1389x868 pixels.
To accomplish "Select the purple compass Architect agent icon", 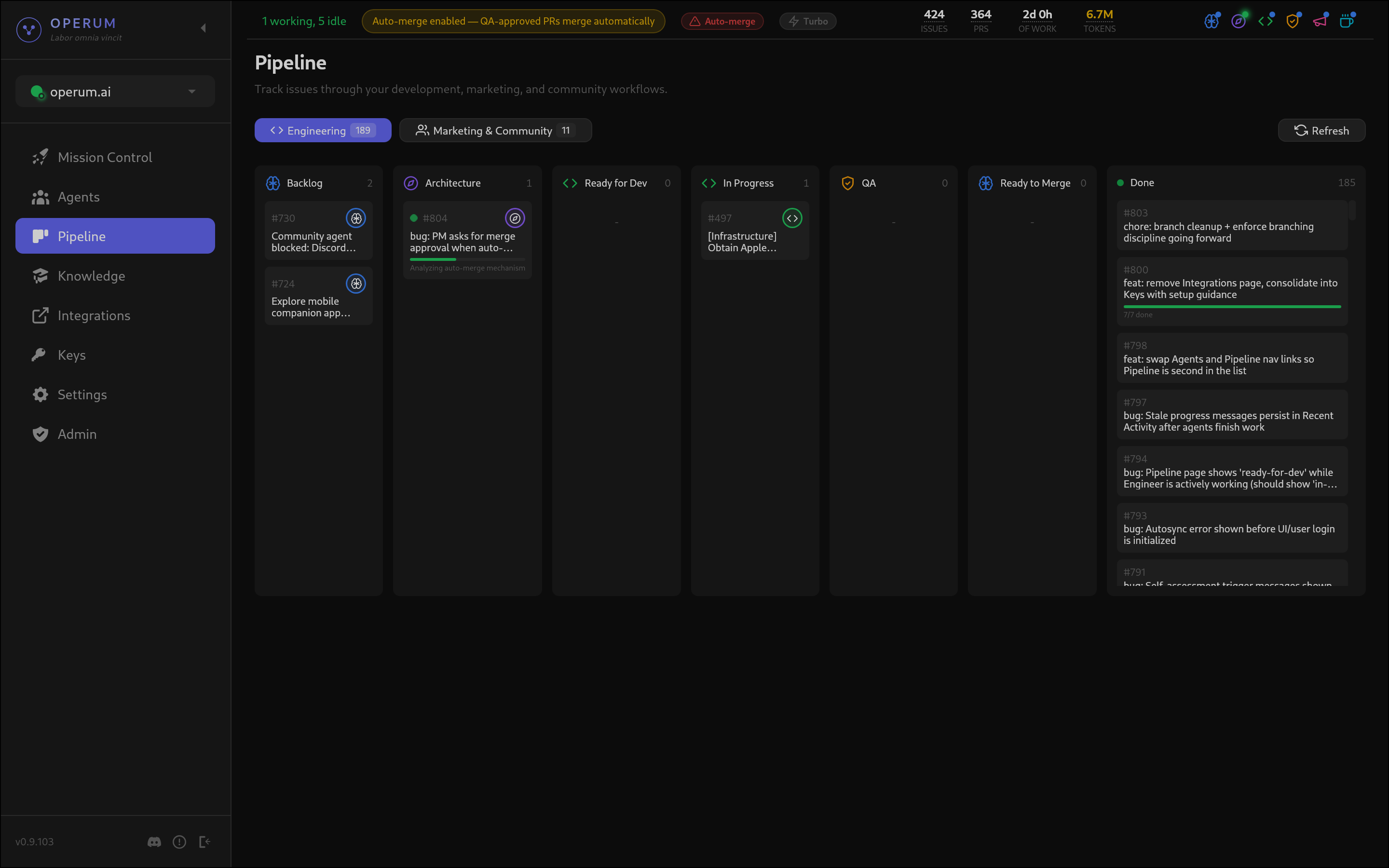I will 1239,21.
